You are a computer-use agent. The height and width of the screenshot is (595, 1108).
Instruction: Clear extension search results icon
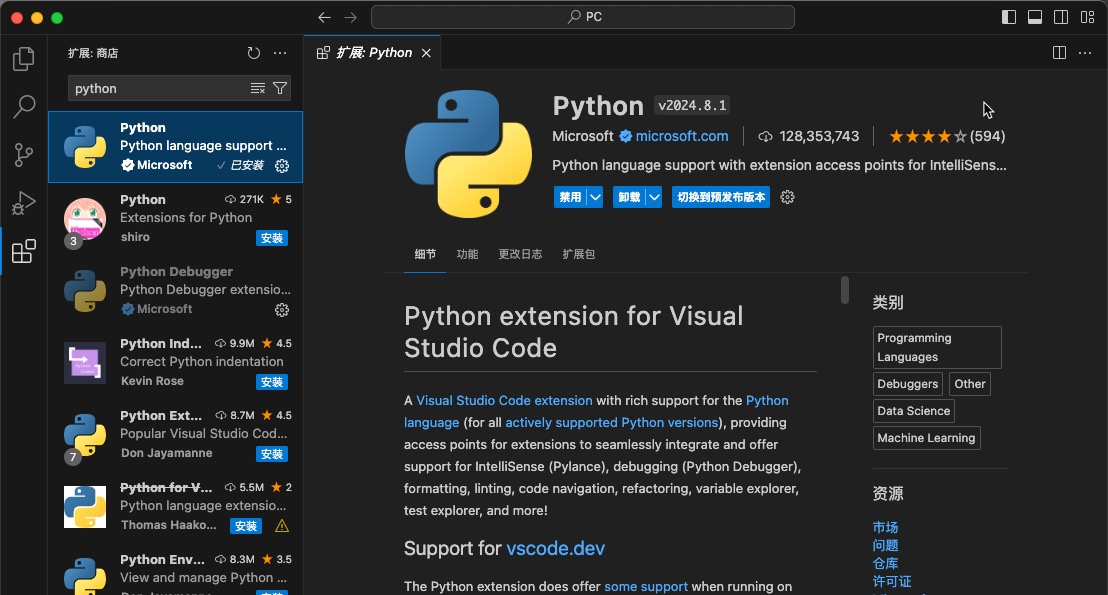pyautogui.click(x=258, y=88)
